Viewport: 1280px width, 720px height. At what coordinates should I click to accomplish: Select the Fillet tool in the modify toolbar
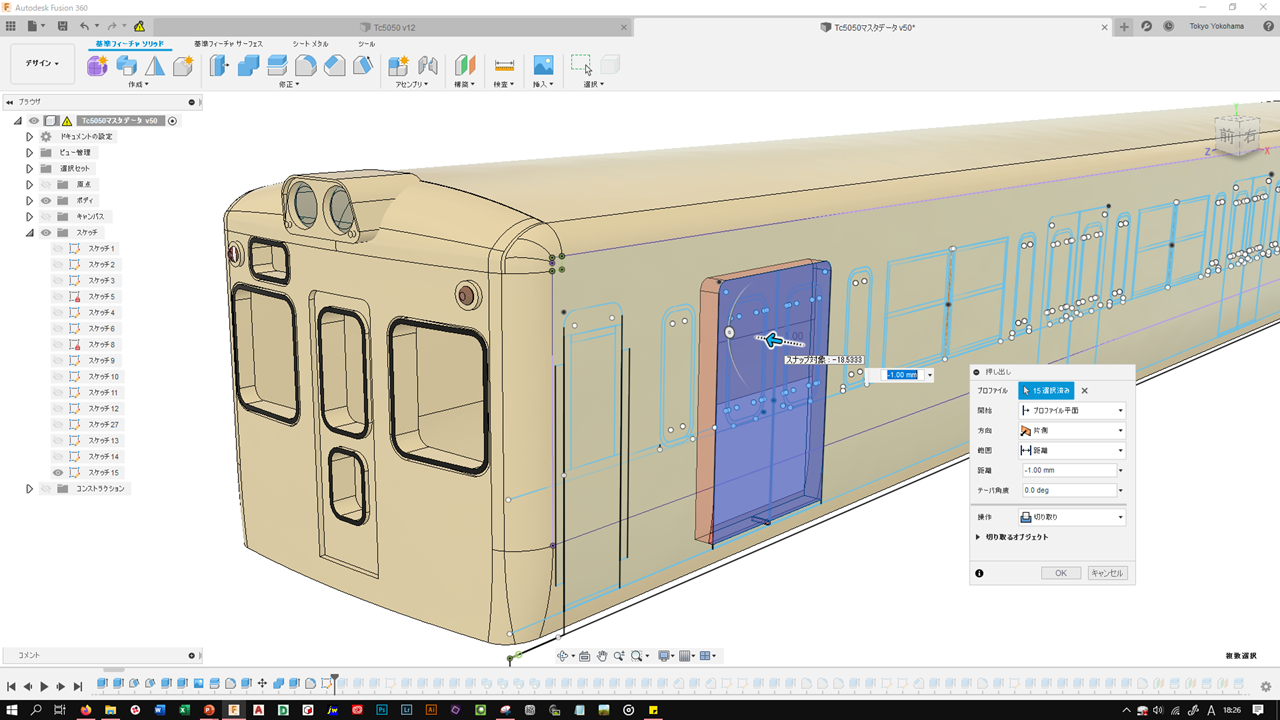click(306, 66)
